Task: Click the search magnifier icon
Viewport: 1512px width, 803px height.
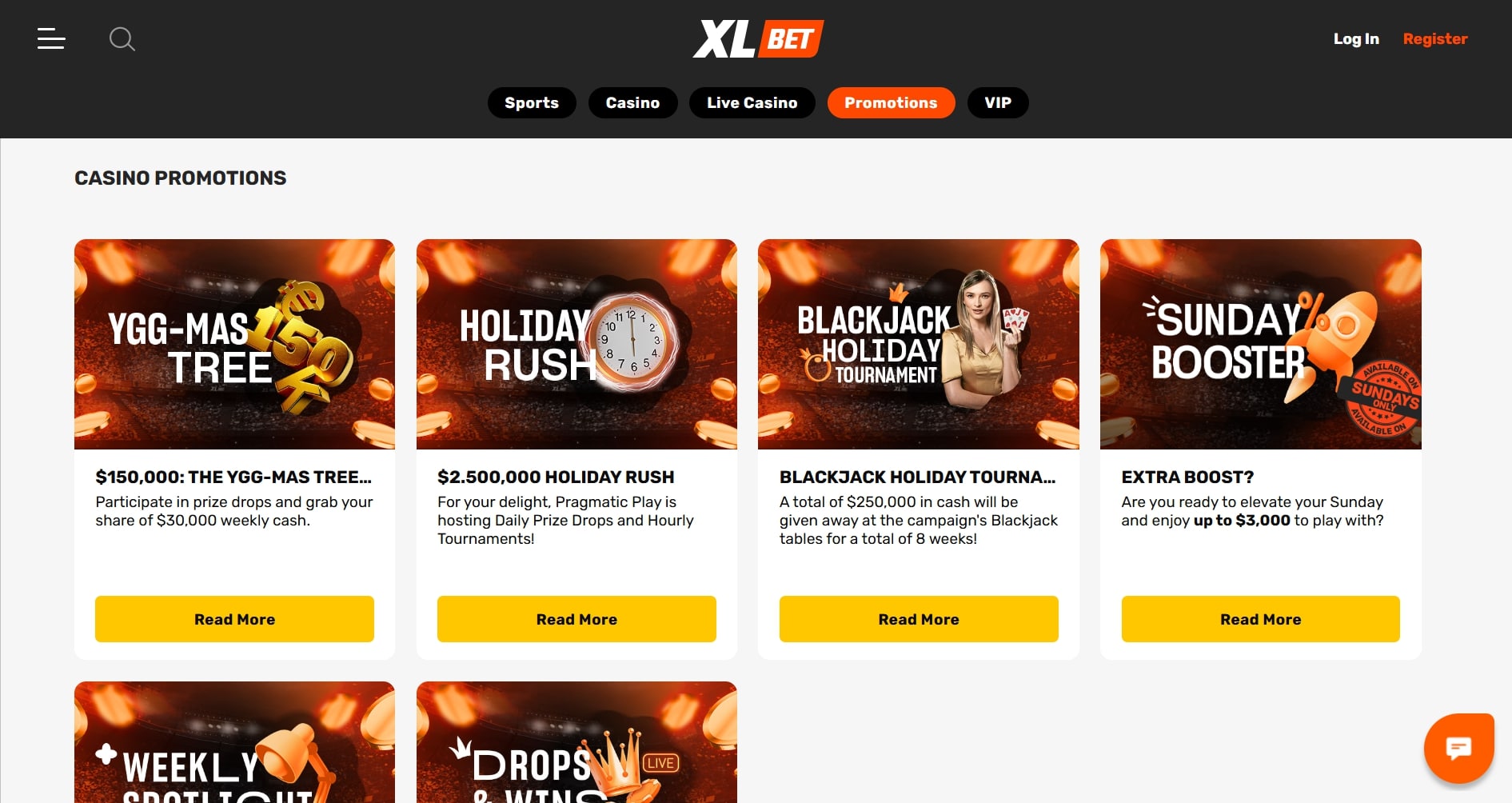Action: 122,39
